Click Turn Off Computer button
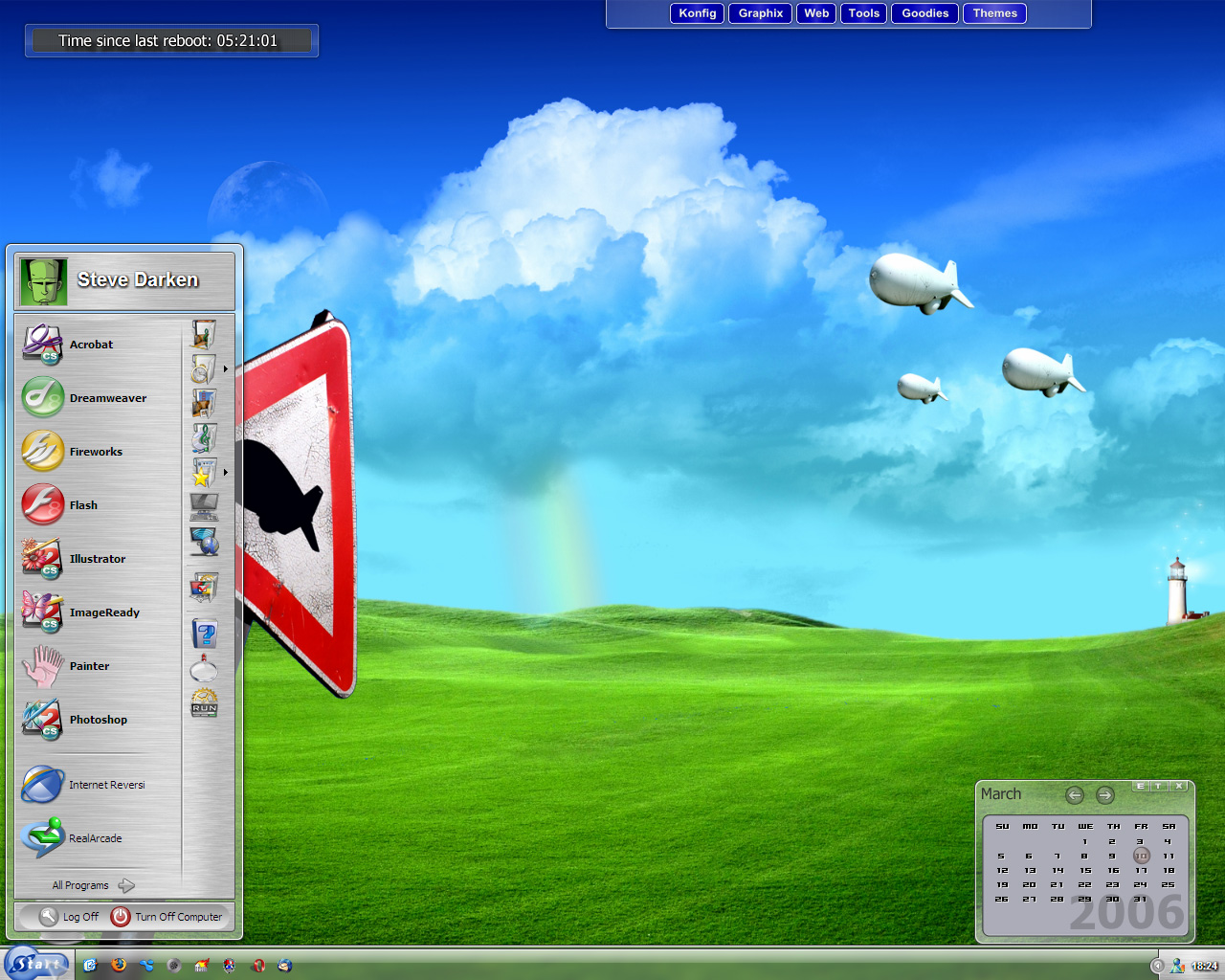Screen dimensions: 1225x980 [x=167, y=917]
